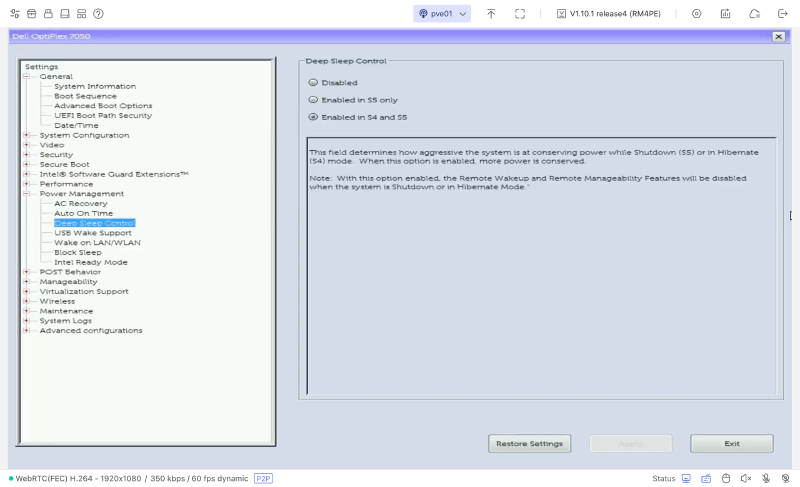Open the pve01 device dropdown
The height and width of the screenshot is (487, 800).
click(x=442, y=14)
